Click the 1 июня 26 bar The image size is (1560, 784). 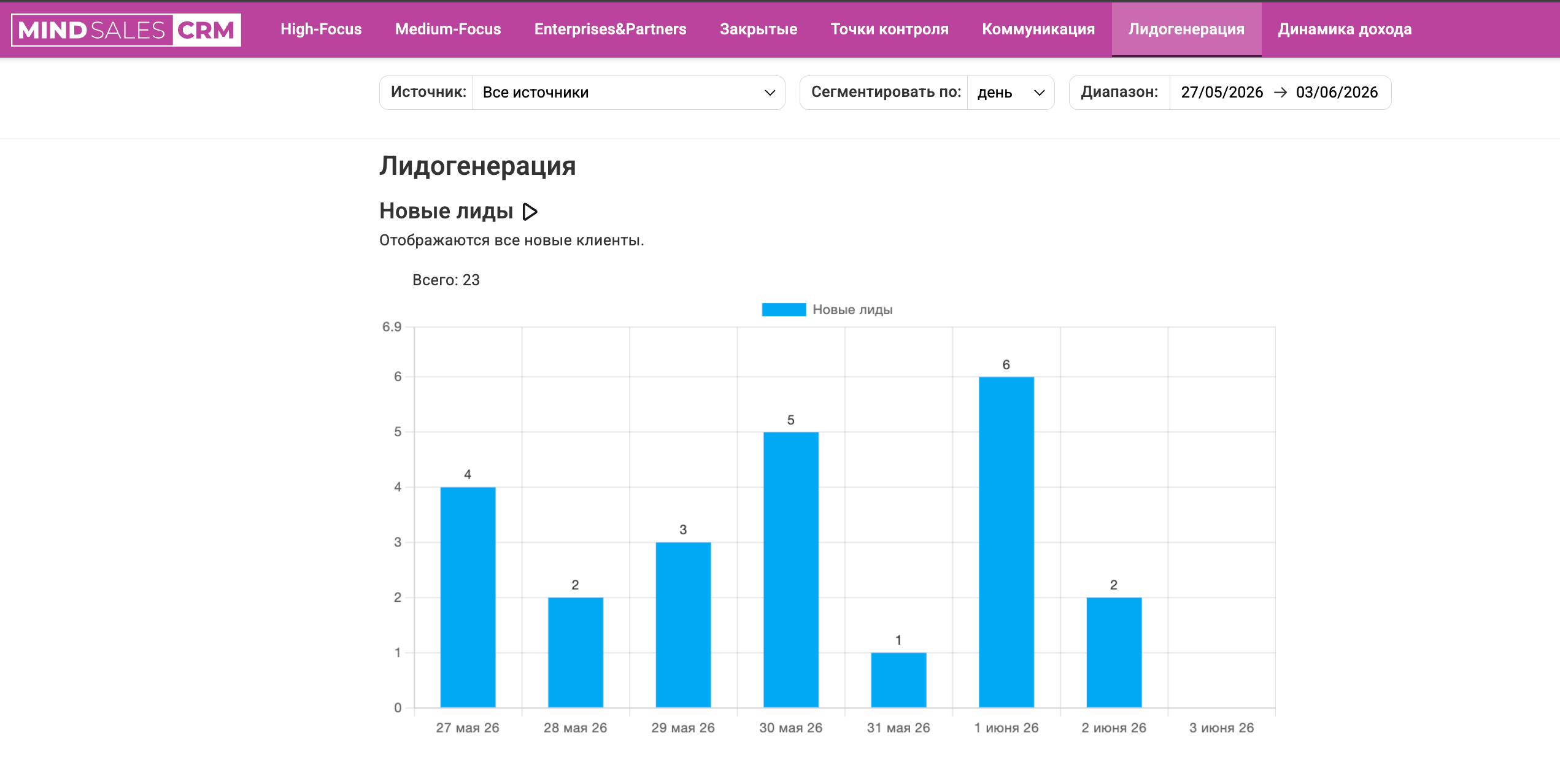[1006, 542]
